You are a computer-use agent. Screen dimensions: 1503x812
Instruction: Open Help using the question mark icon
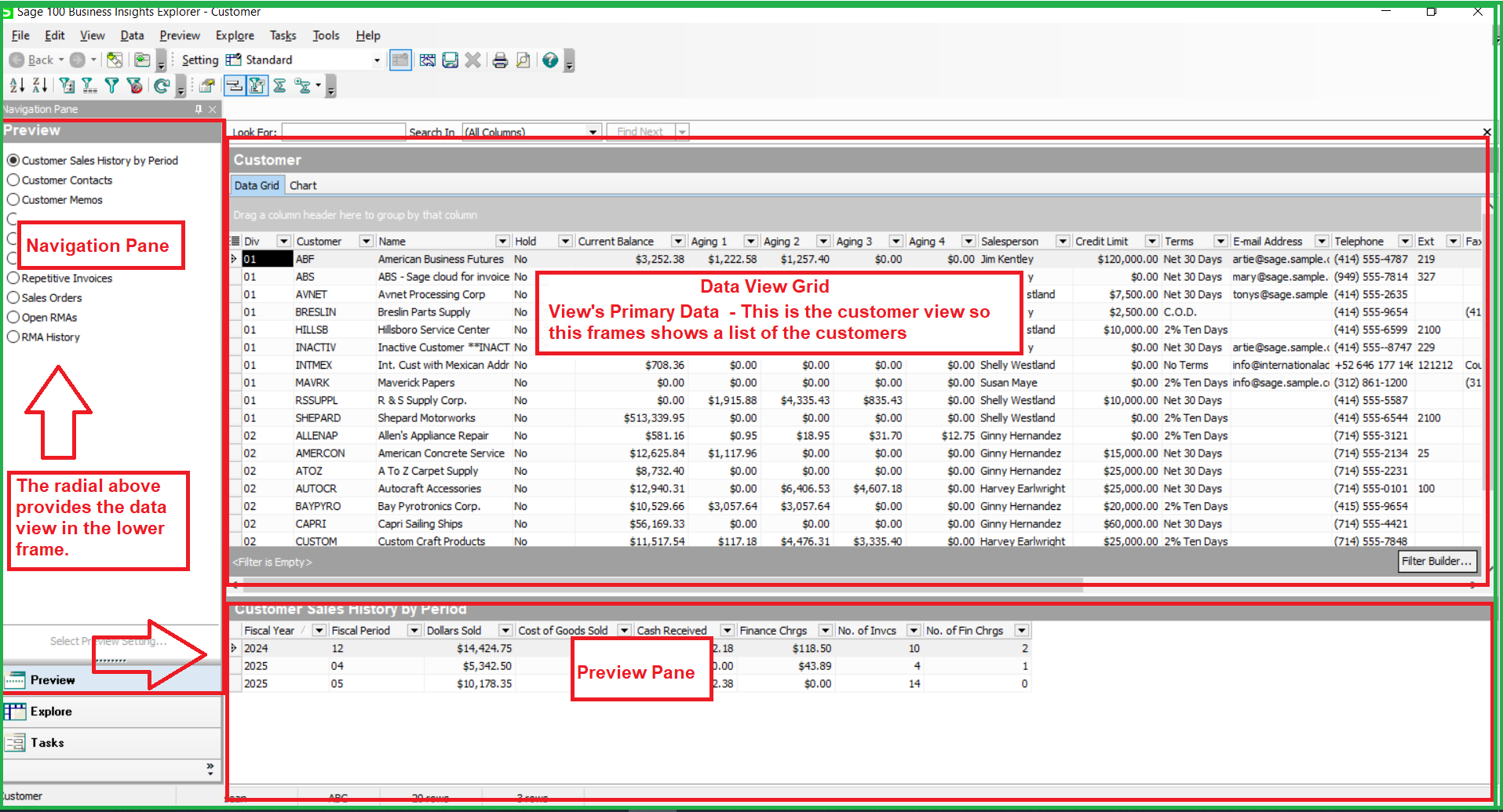coord(549,60)
